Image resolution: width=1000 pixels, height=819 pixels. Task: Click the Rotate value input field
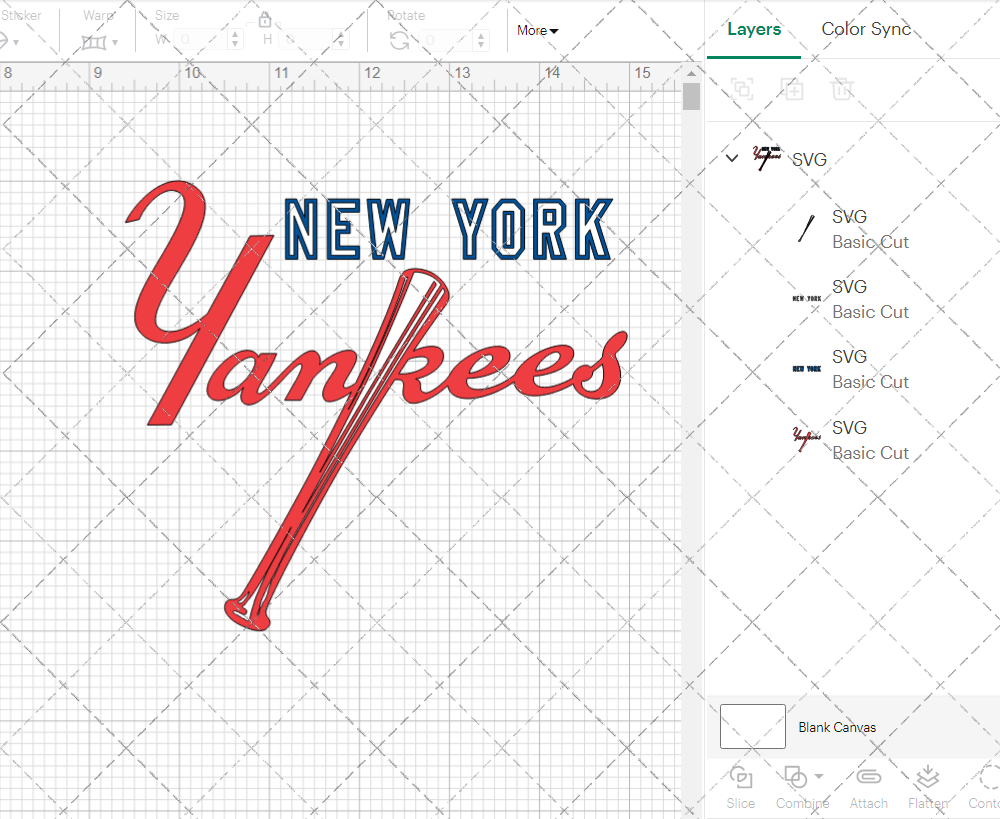(x=447, y=40)
